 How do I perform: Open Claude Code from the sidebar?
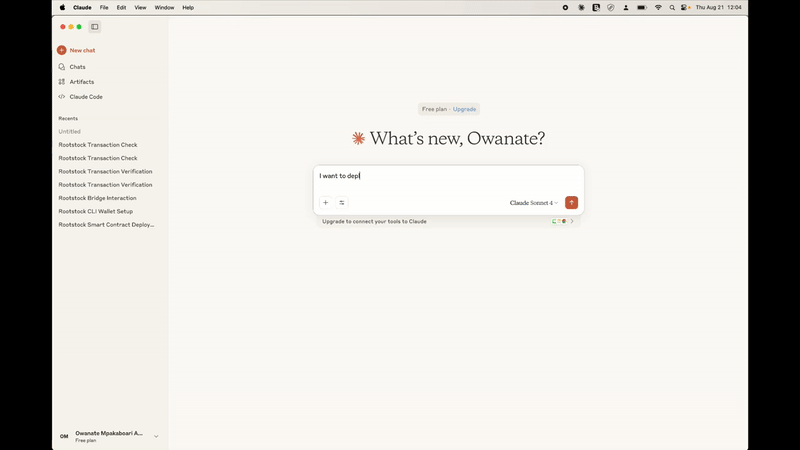pos(62,97)
